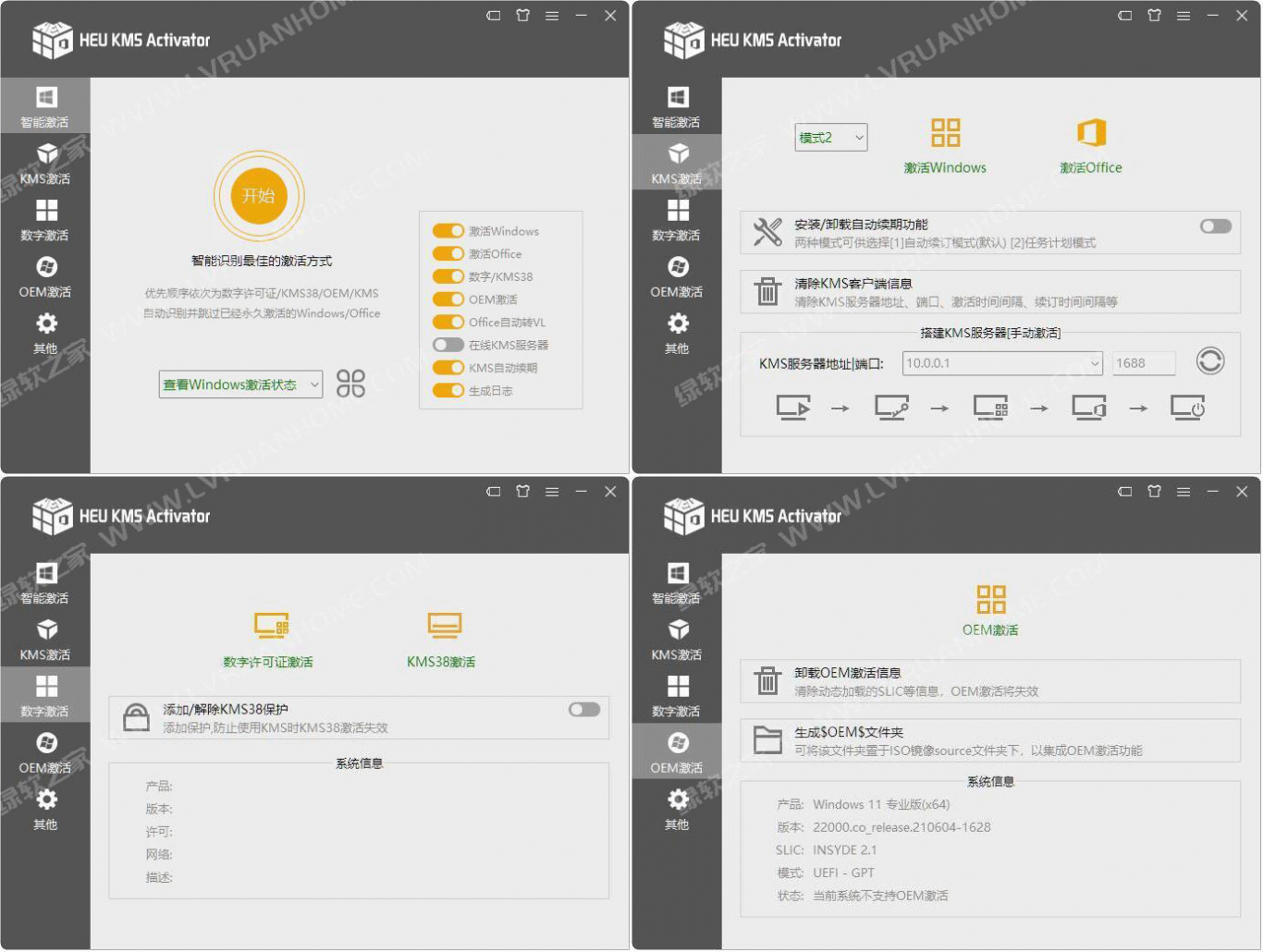Click the 激活Windows grid icon
1263x952 pixels.
tap(945, 133)
